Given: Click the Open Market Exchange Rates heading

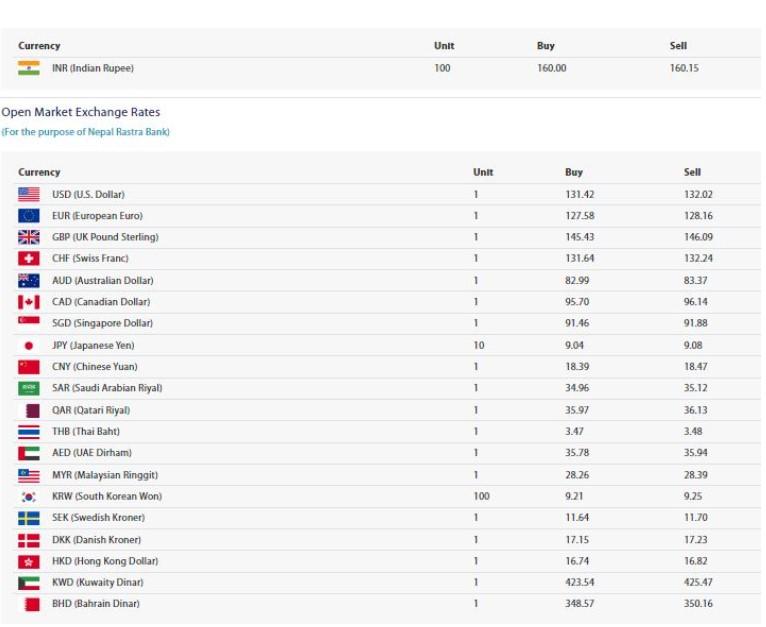Looking at the screenshot, I should [81, 112].
